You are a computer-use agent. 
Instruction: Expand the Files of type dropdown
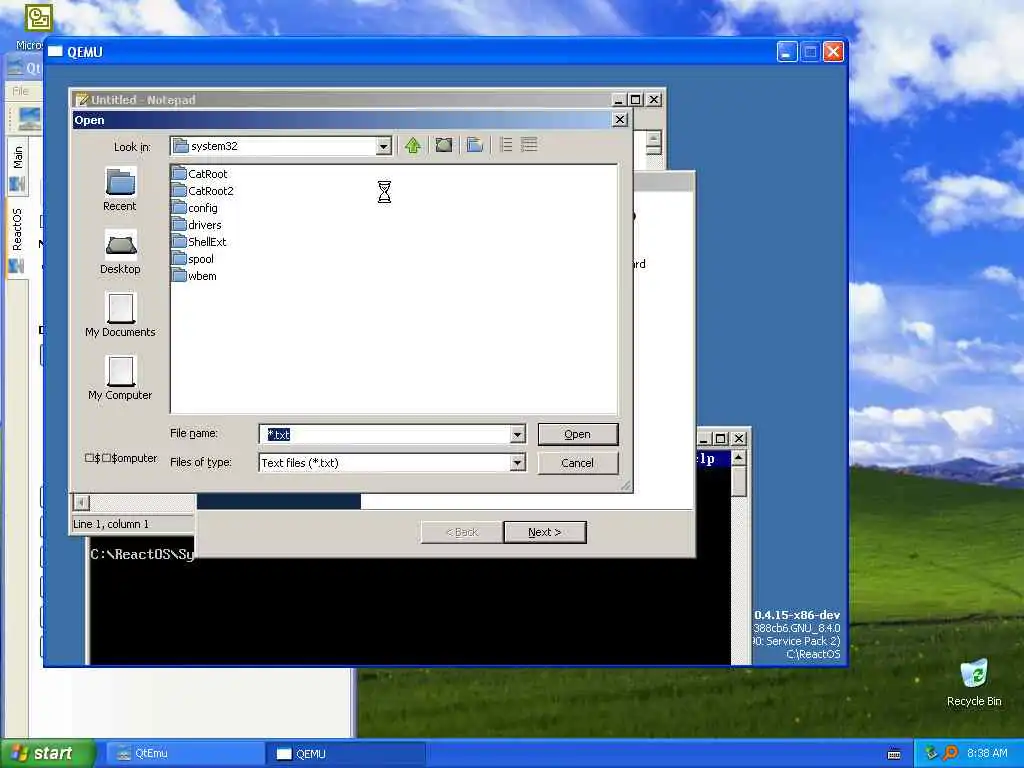517,462
